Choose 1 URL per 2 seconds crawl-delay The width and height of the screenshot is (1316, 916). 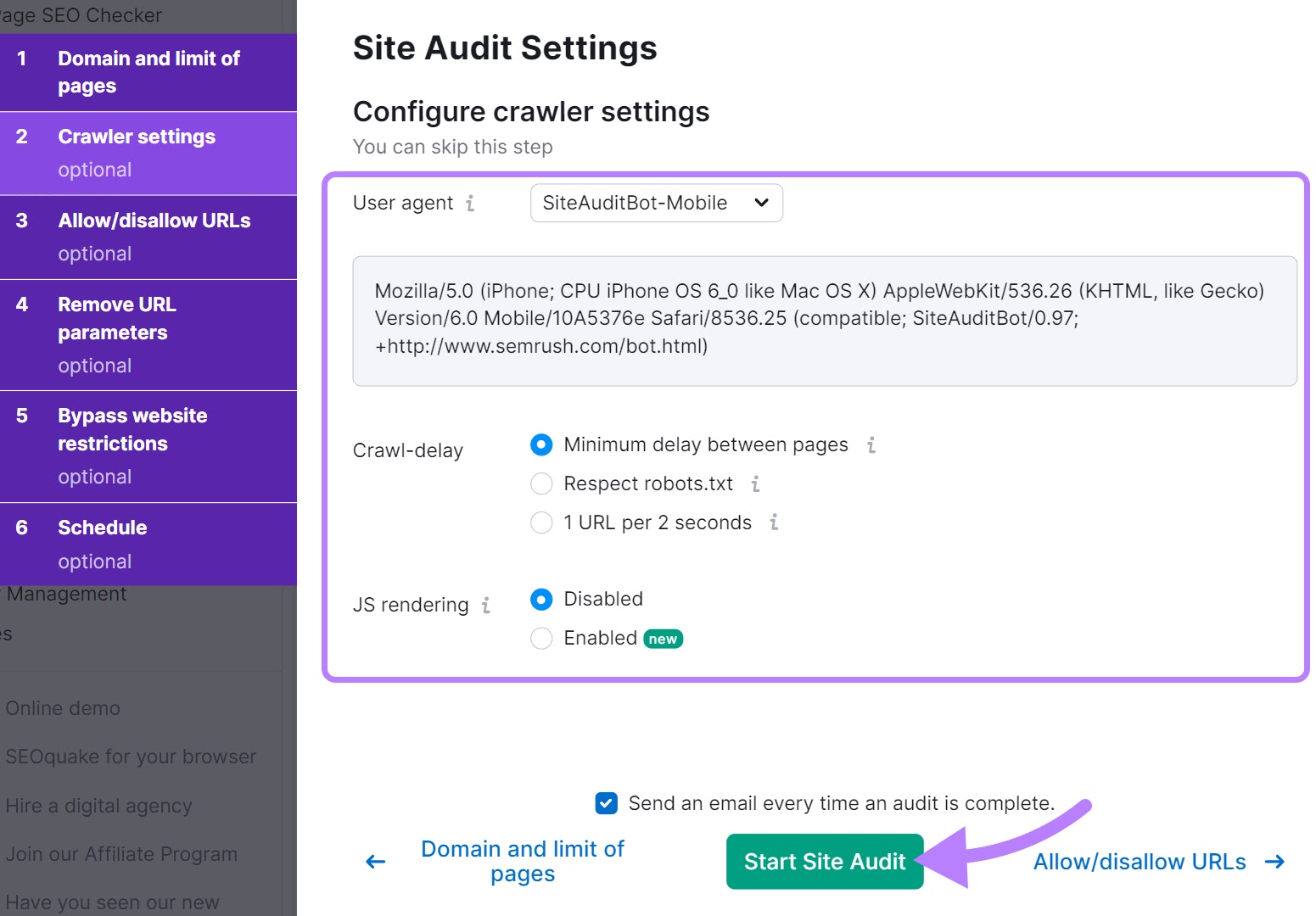click(541, 522)
